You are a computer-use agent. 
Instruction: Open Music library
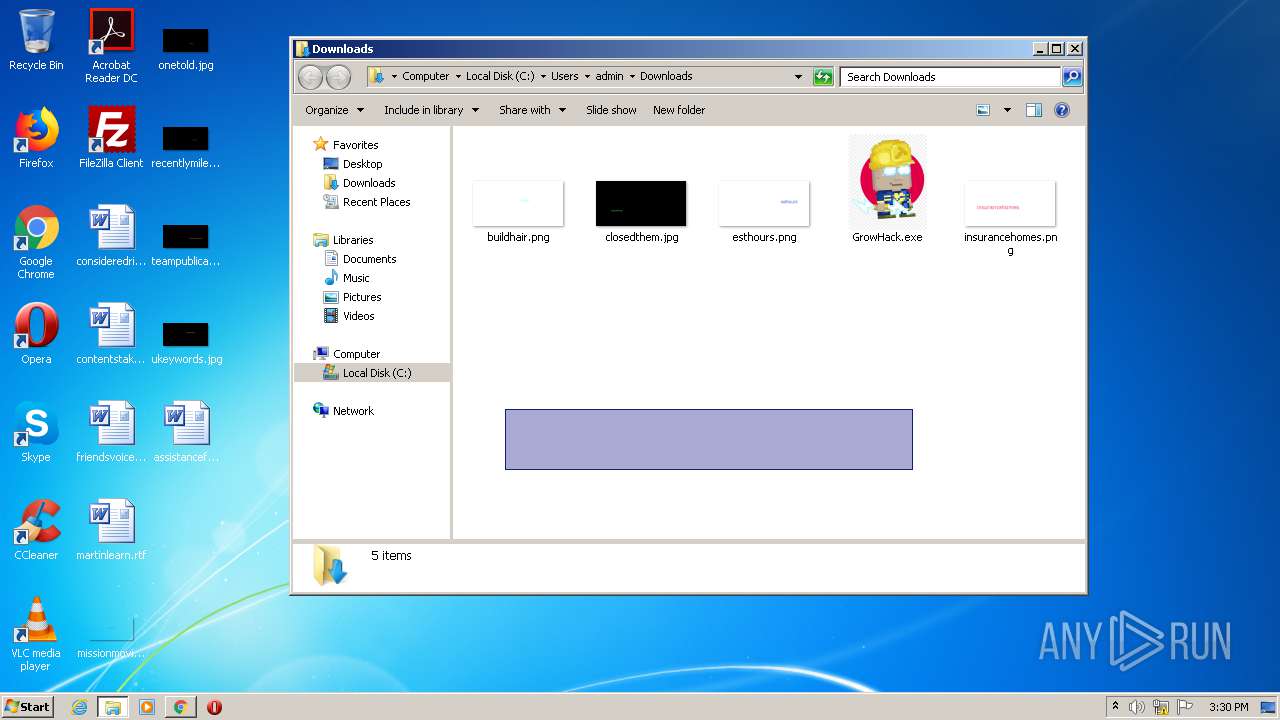click(x=356, y=278)
